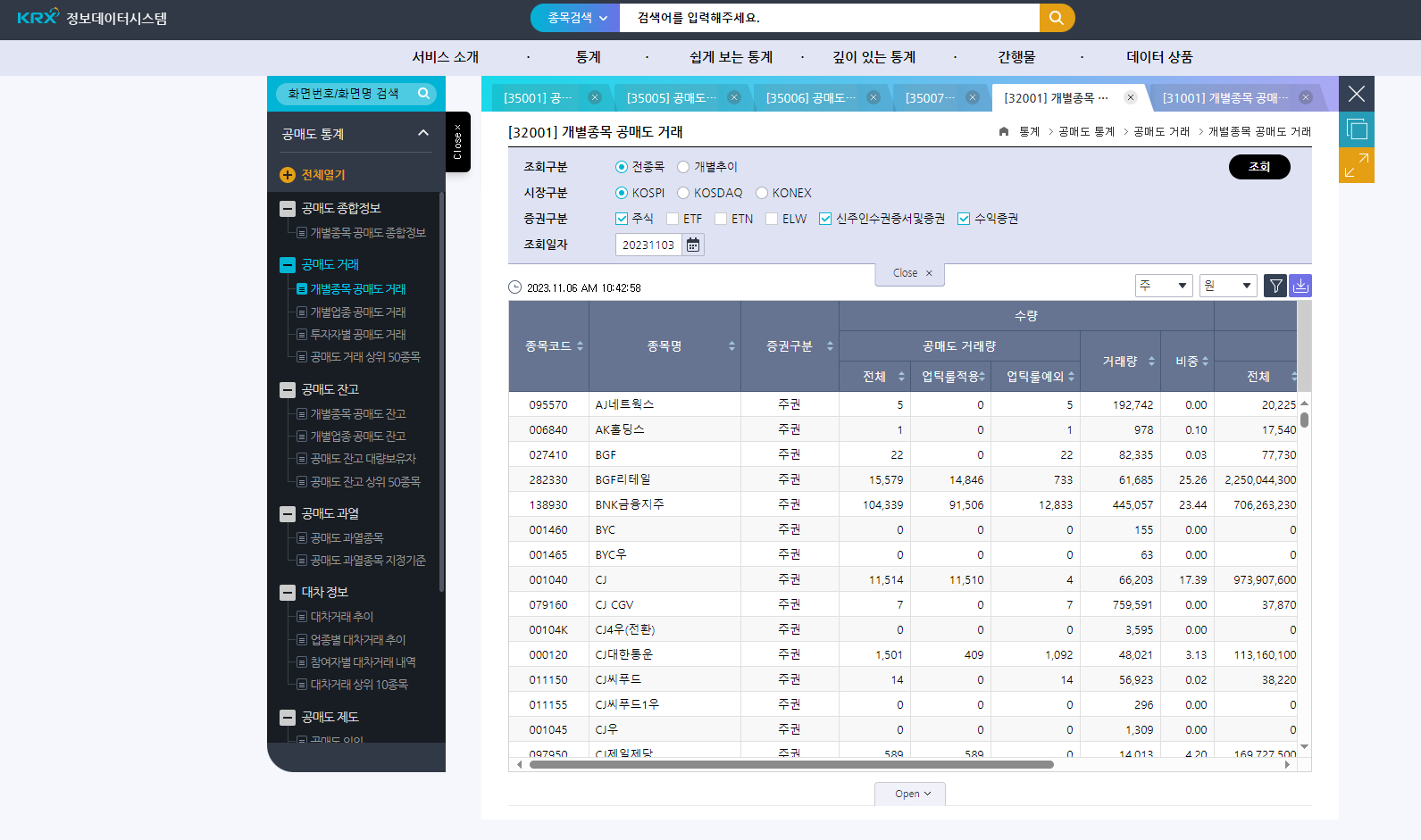Click the vertical table scrollbar thumb
This screenshot has height=840, width=1421.
1305,420
